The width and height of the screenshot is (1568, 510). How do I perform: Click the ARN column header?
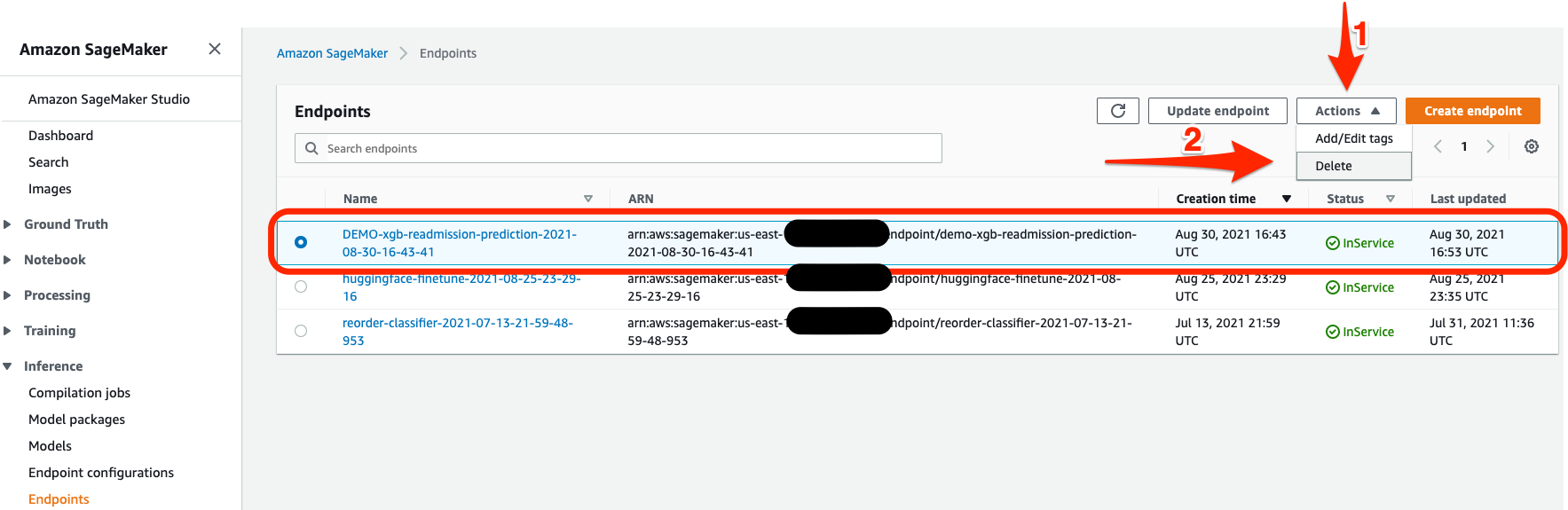641,199
